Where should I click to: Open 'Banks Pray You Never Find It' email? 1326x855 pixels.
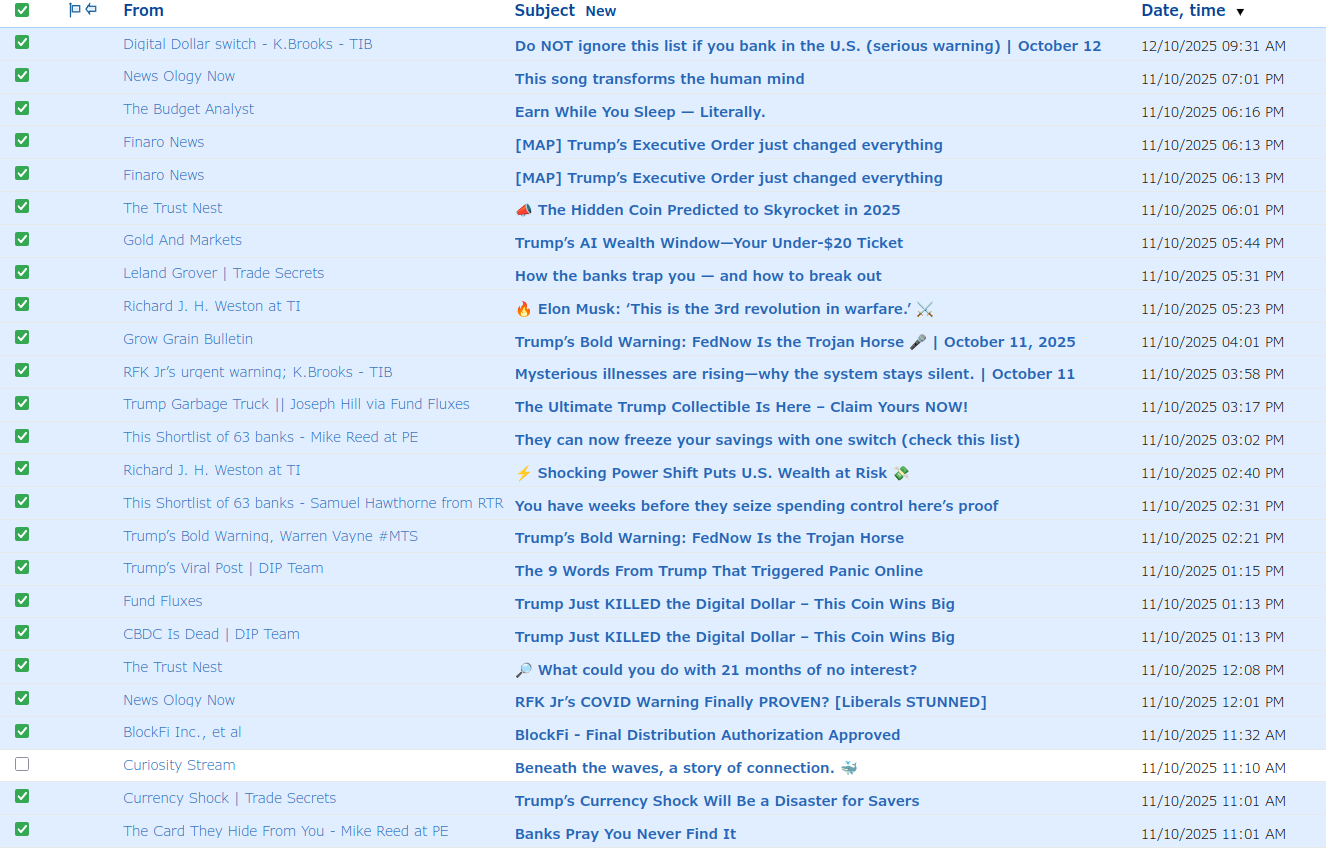(x=625, y=834)
